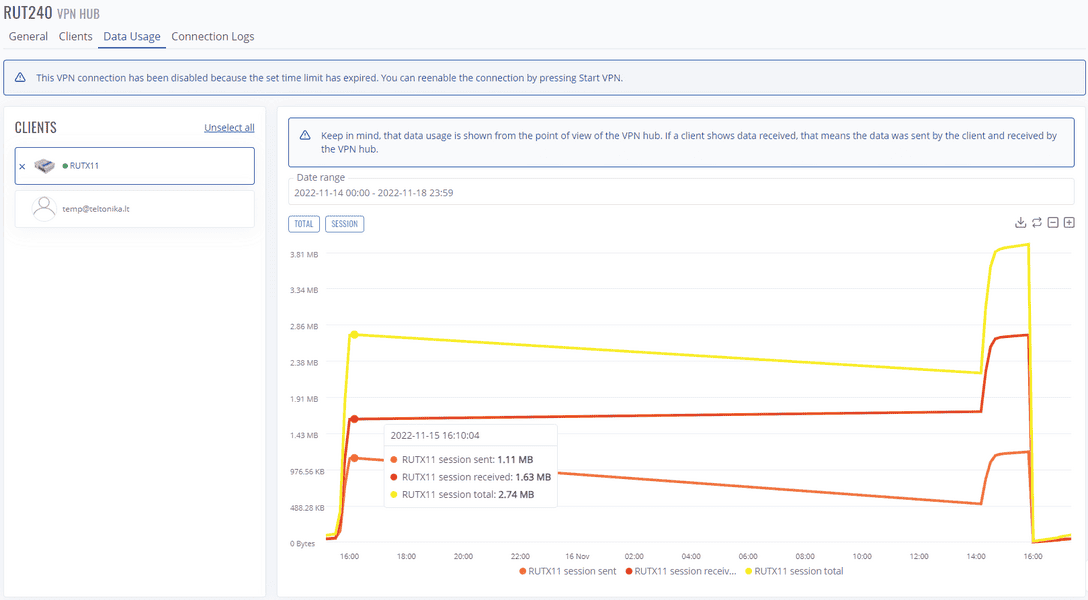Deselect RUTX11 using the X icon
1088x600 pixels.
click(x=23, y=167)
